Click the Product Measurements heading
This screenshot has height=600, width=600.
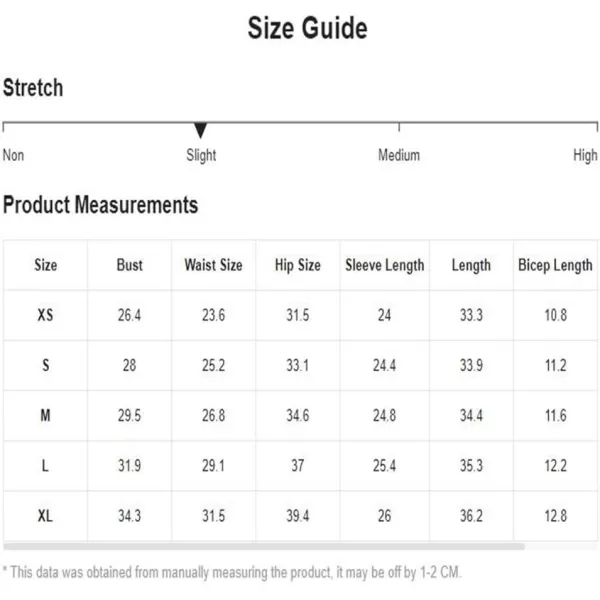click(100, 205)
